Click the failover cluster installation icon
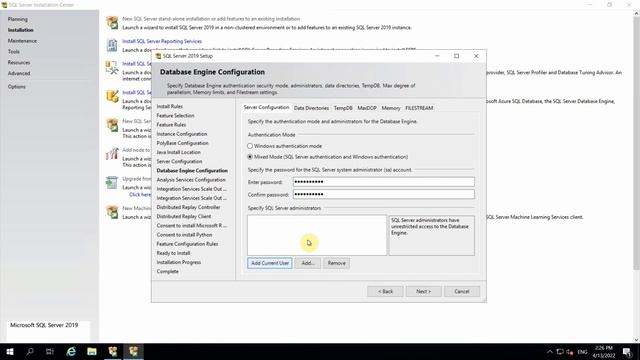 (x=112, y=125)
